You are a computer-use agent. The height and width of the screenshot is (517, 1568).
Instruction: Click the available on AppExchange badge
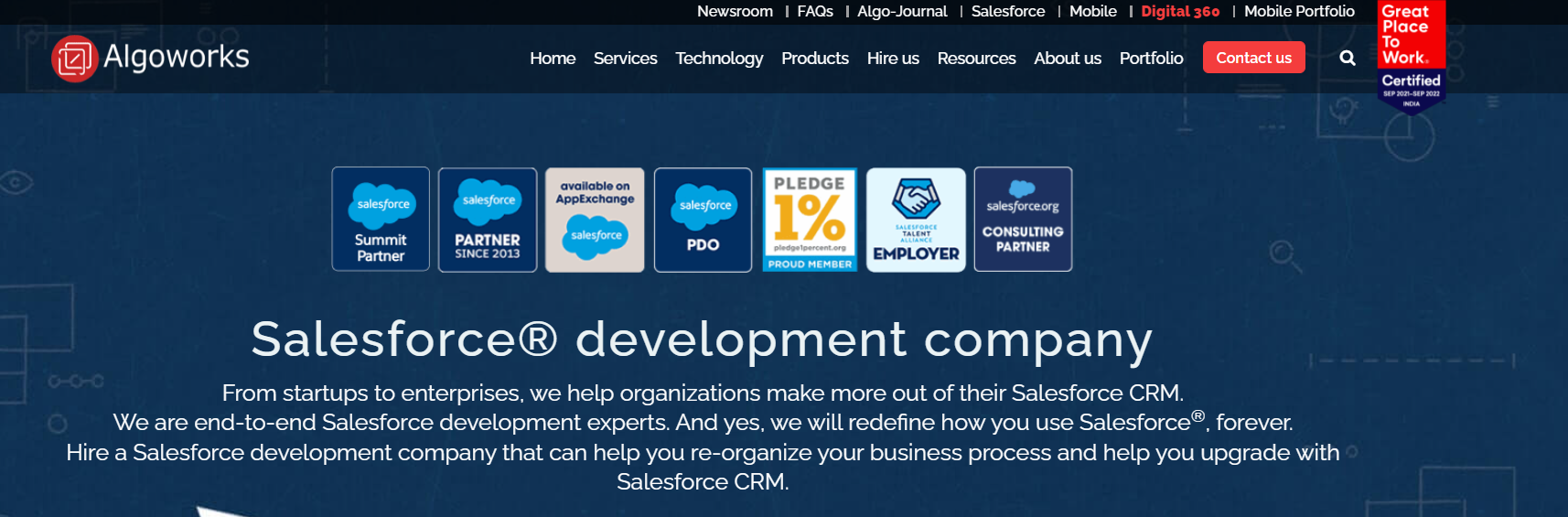[595, 220]
